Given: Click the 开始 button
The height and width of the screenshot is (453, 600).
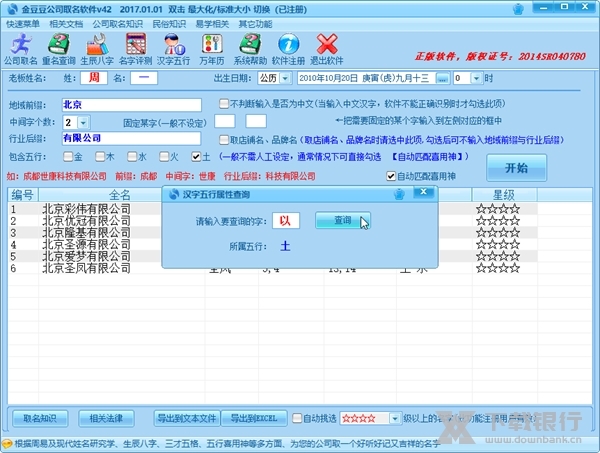Looking at the screenshot, I should coord(516,168).
